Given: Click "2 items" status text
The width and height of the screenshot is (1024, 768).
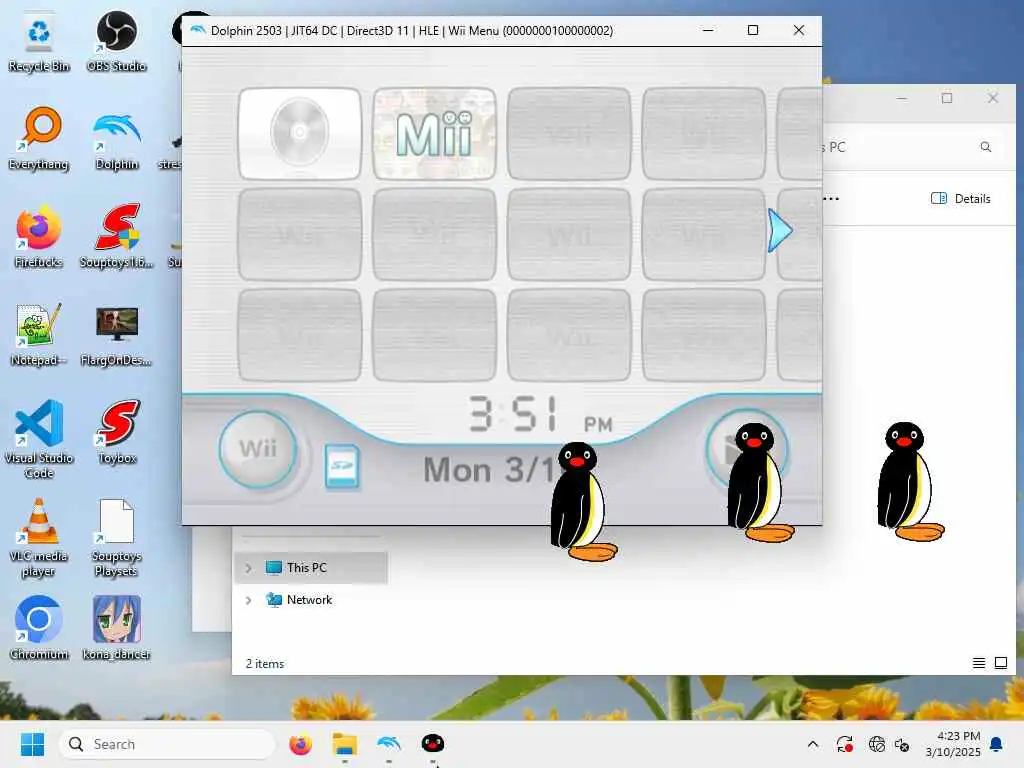Looking at the screenshot, I should point(264,664).
